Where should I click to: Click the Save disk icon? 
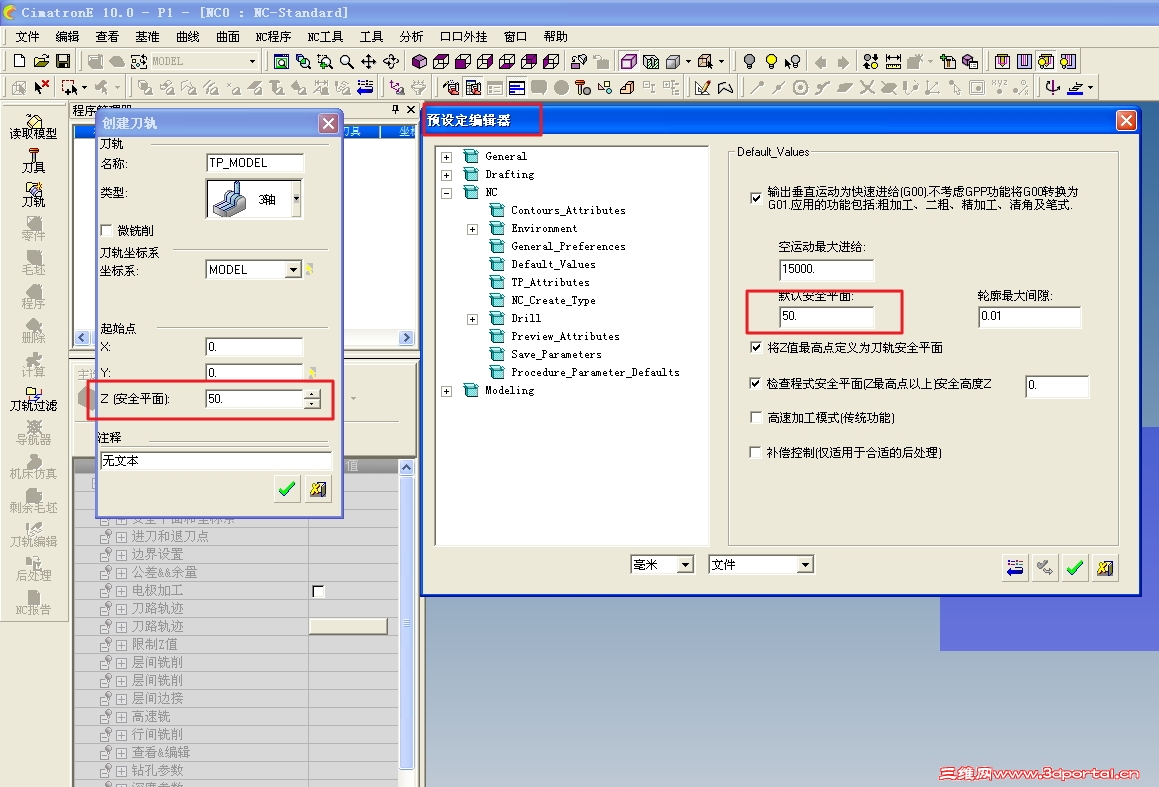click(63, 61)
